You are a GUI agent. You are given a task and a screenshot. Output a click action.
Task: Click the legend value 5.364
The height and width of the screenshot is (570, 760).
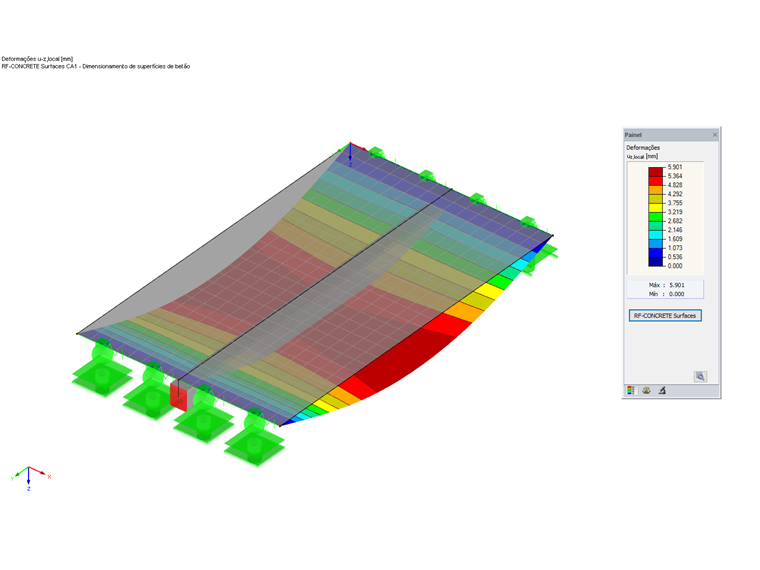tap(675, 176)
